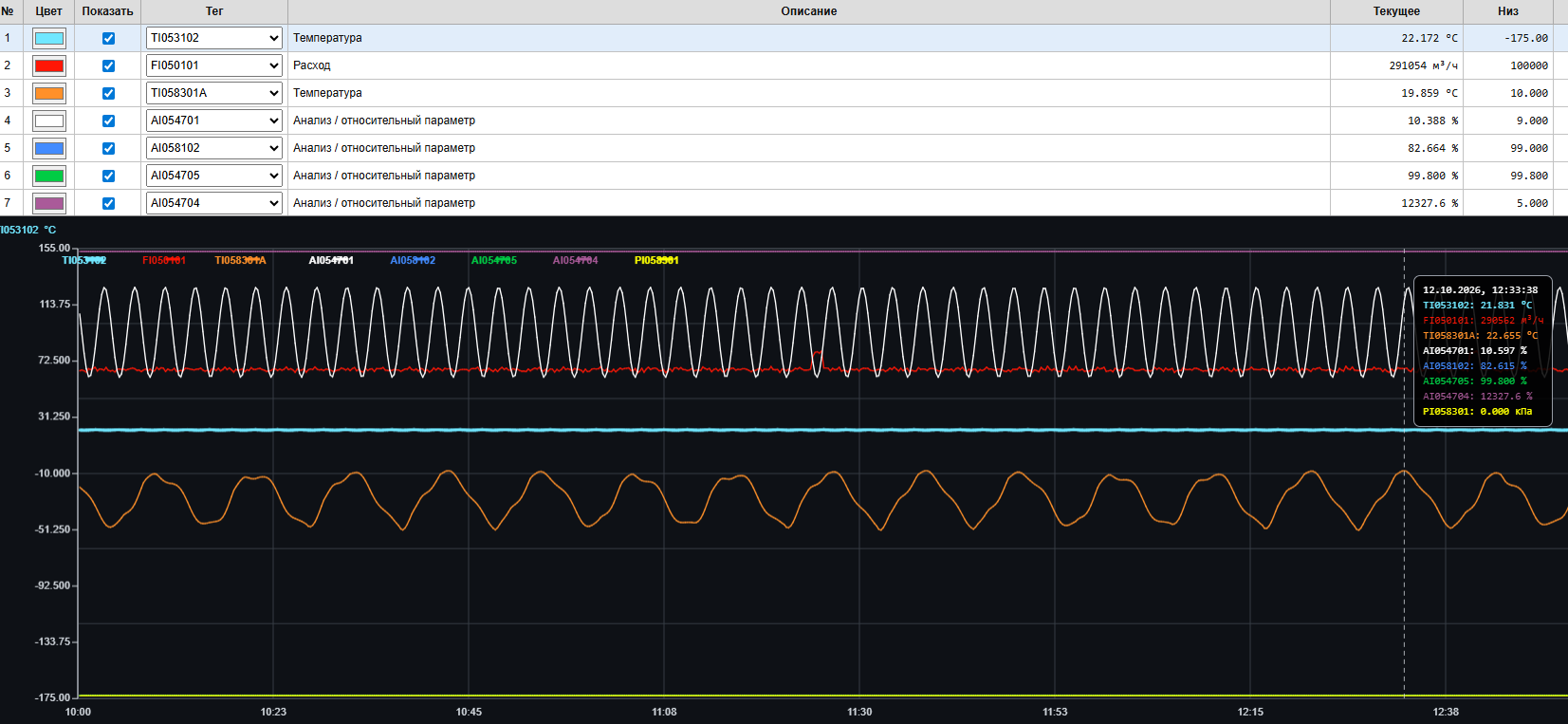Click the Низ column header

(x=1508, y=11)
